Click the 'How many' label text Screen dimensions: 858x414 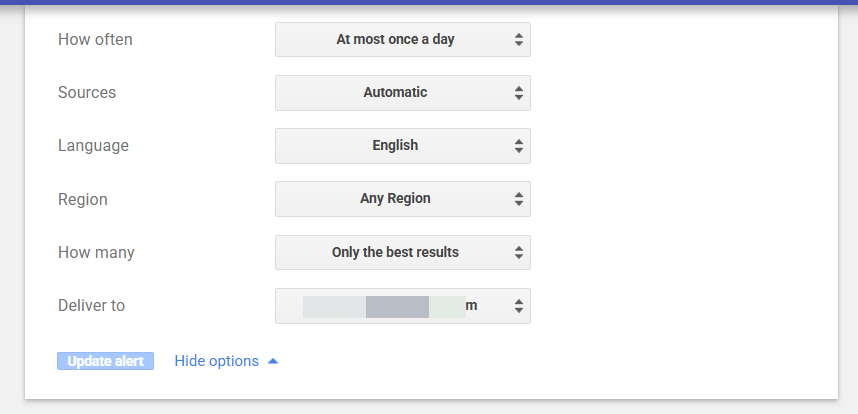pyautogui.click(x=96, y=253)
